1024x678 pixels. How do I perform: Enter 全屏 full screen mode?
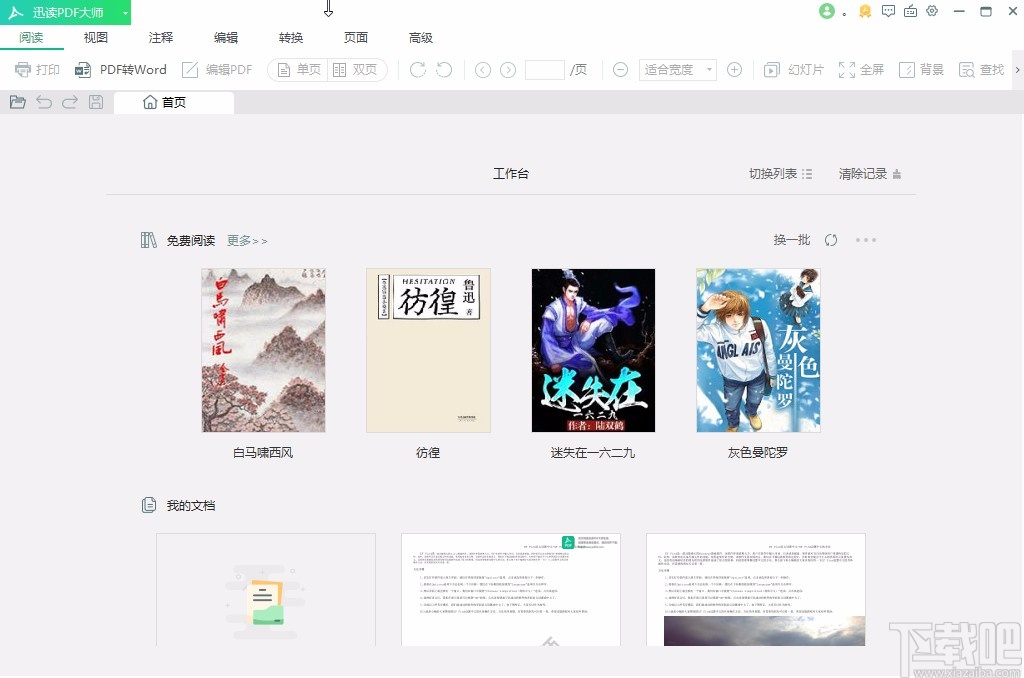(861, 69)
